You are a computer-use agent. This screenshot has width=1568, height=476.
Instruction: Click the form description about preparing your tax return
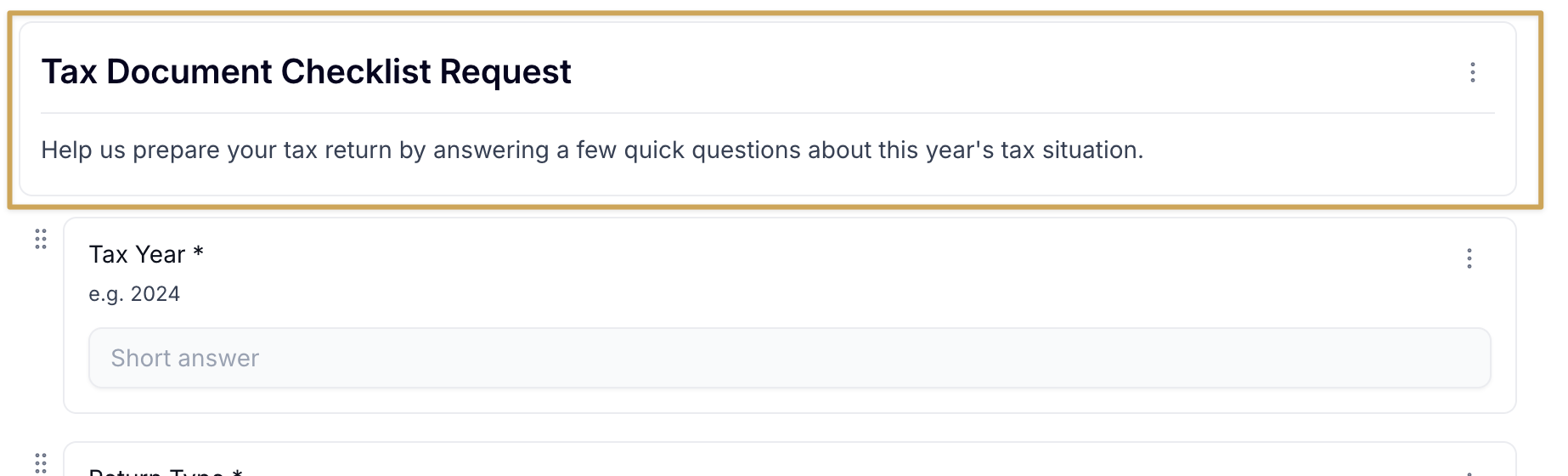(592, 150)
